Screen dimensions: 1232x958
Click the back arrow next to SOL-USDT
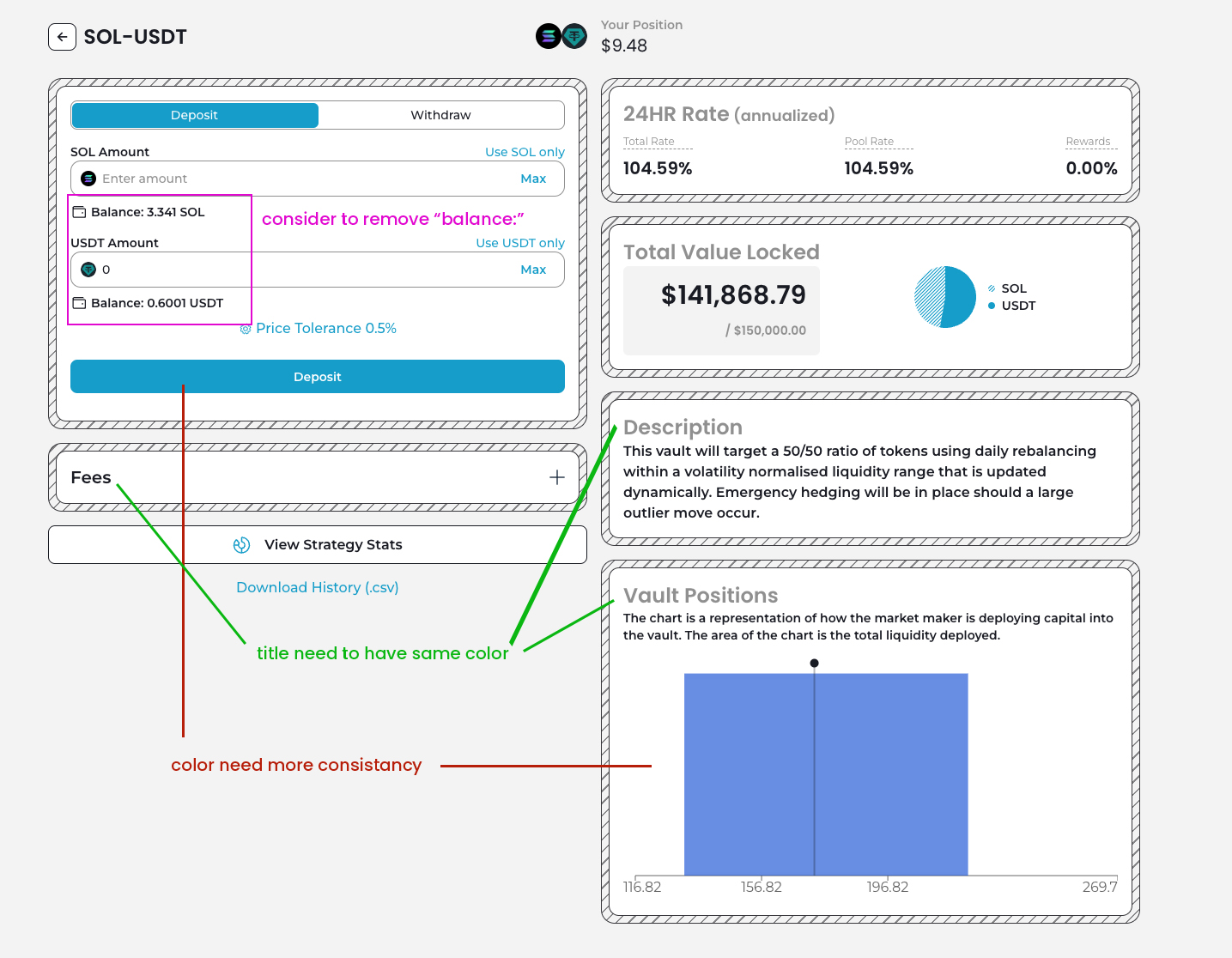pyautogui.click(x=62, y=37)
